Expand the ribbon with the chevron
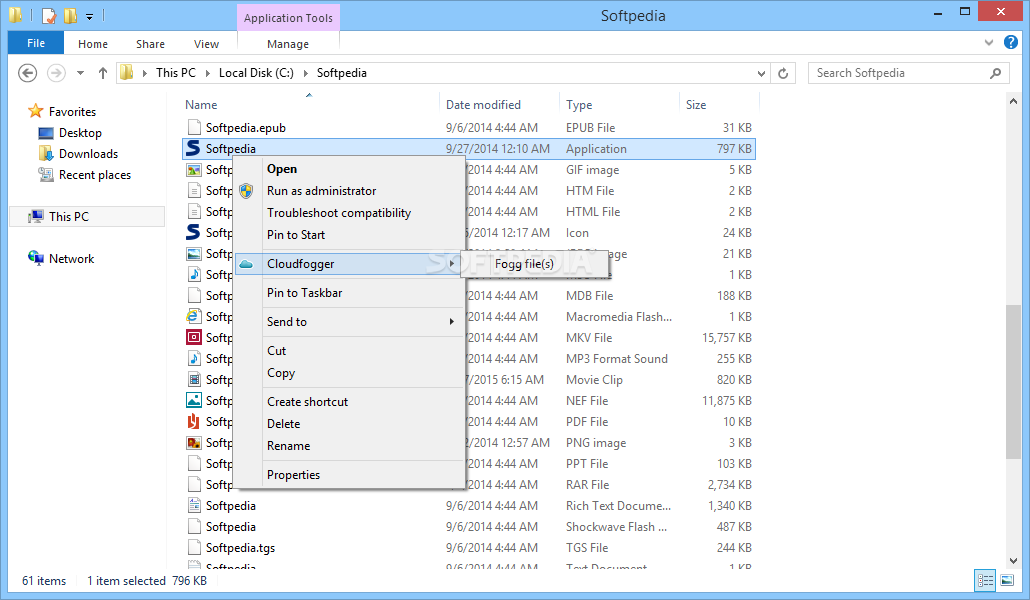The width and height of the screenshot is (1030, 600). pos(989,43)
